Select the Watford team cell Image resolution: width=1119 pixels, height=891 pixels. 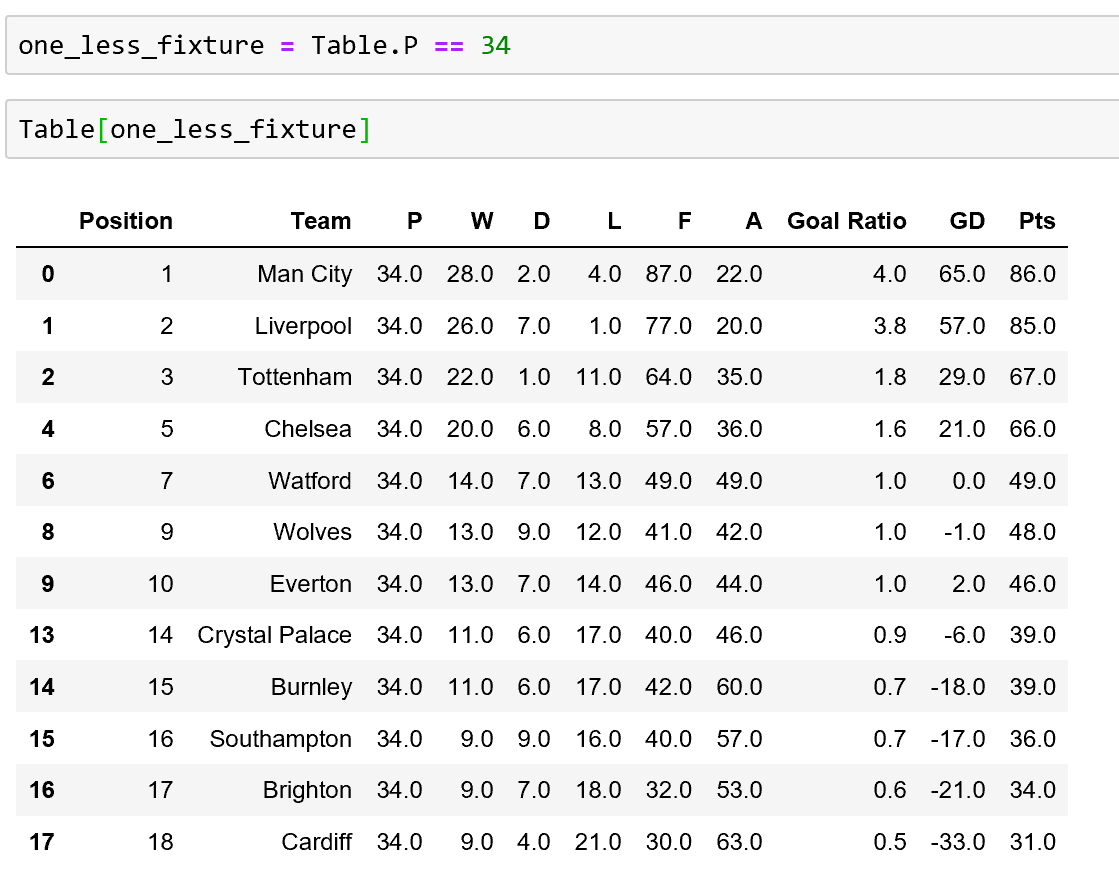pos(310,481)
